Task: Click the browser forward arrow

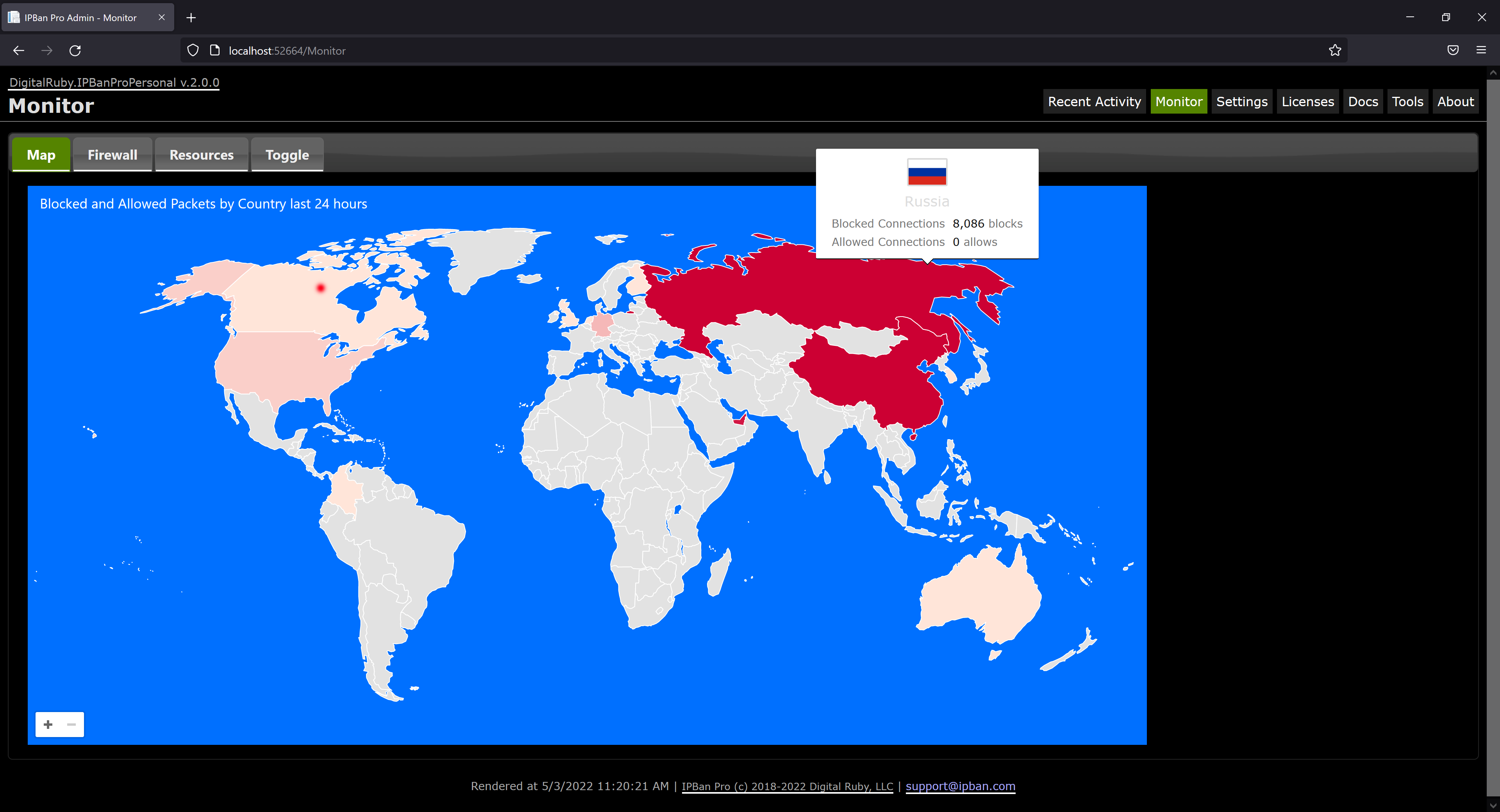Action: (x=47, y=51)
